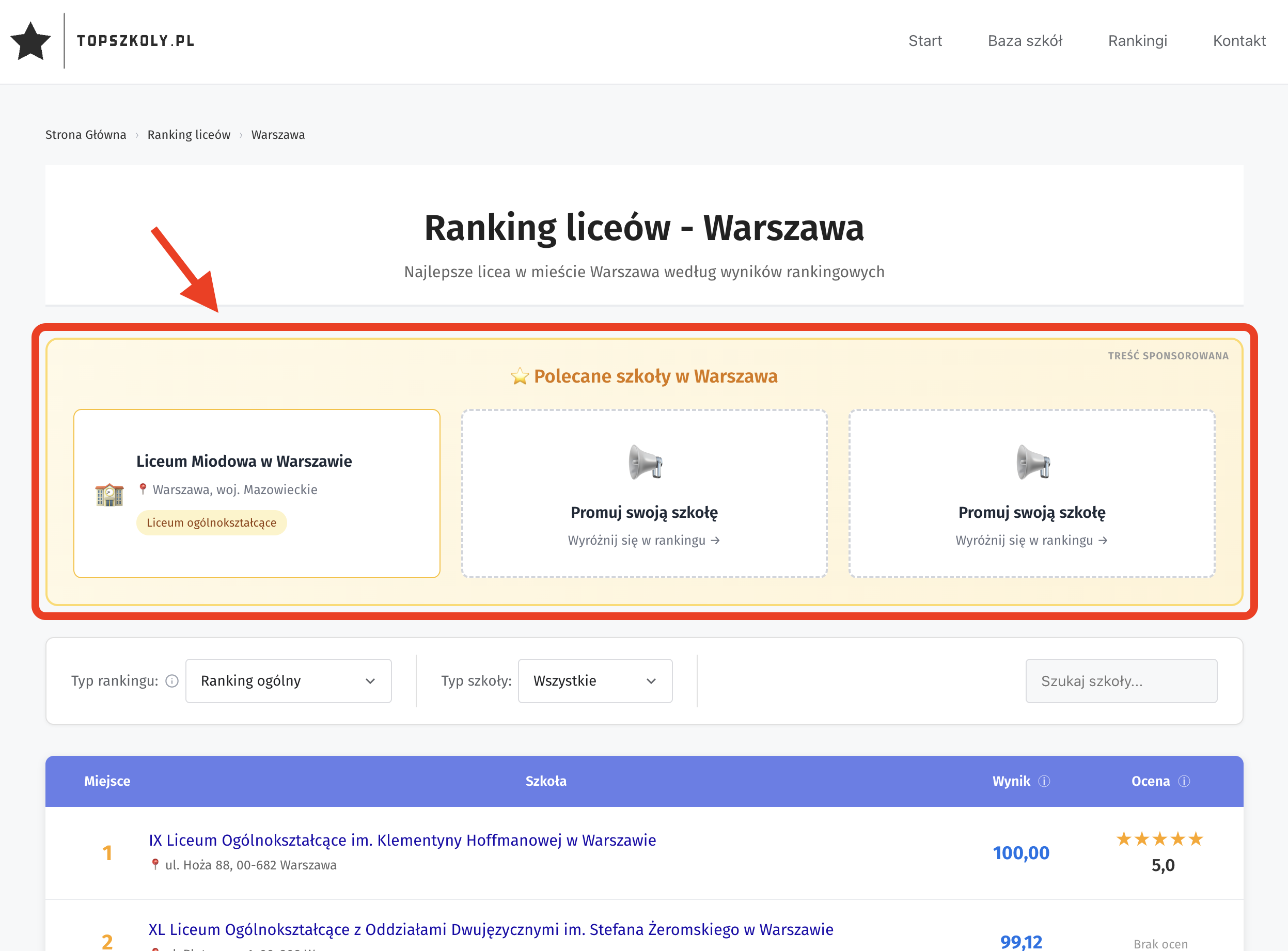Open the Kontakt navigation item

click(x=1239, y=41)
